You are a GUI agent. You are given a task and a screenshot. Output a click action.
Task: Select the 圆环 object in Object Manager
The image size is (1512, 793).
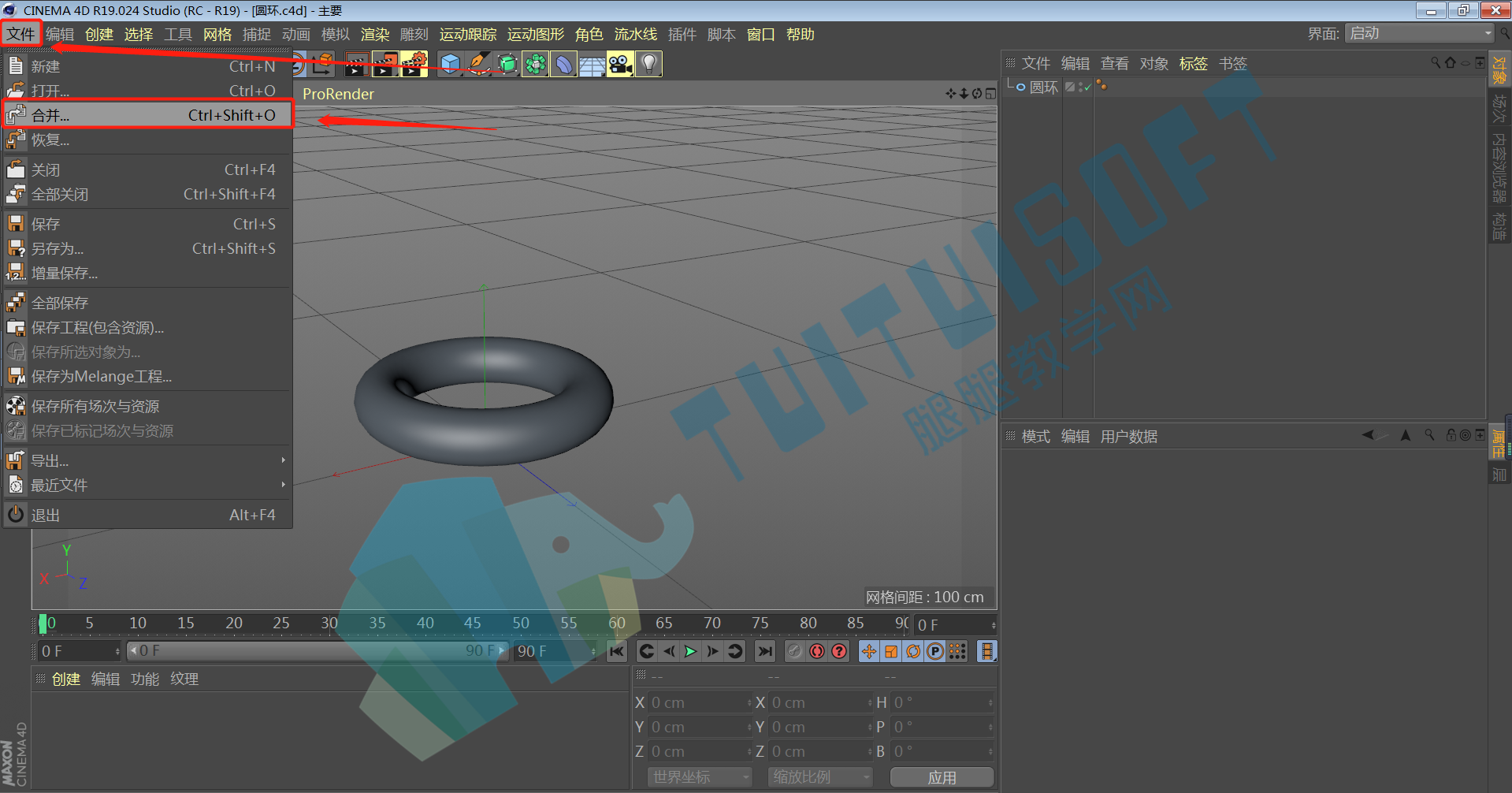click(1044, 87)
